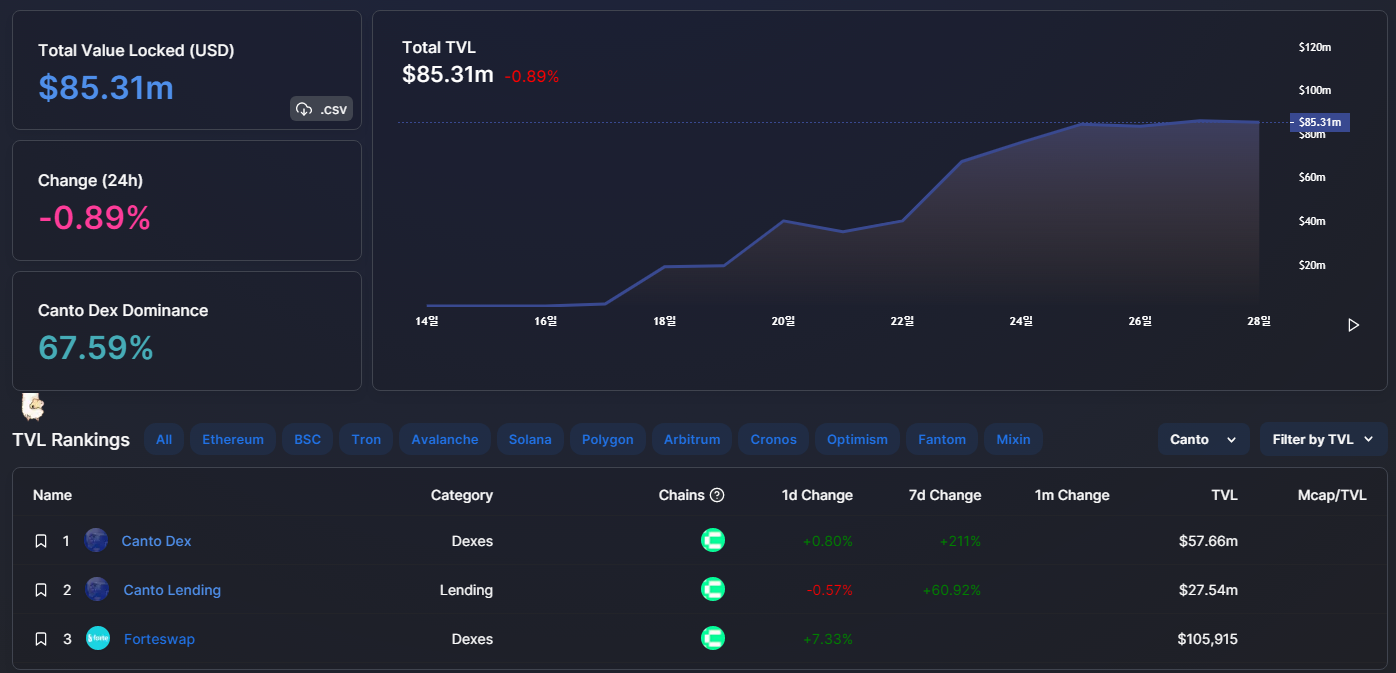Click the Lending category cell
Viewport: 1396px width, 673px height.
466,590
